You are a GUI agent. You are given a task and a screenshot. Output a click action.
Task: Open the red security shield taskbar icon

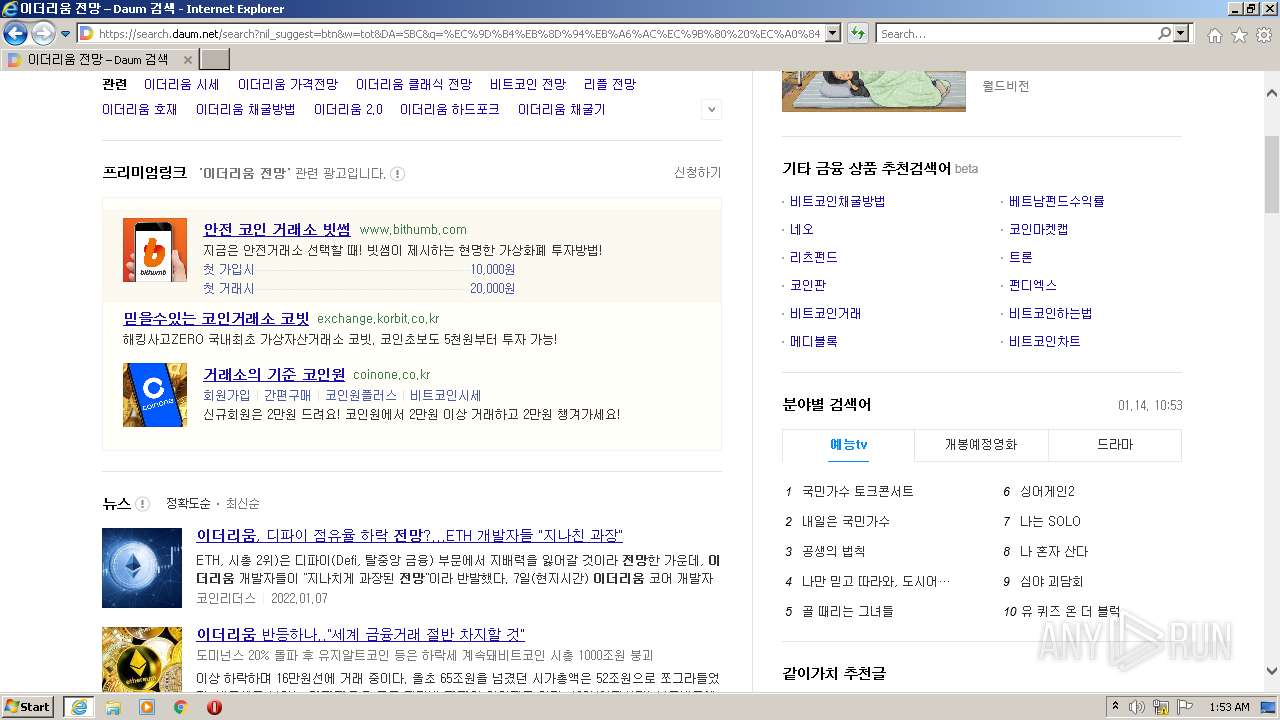point(214,707)
